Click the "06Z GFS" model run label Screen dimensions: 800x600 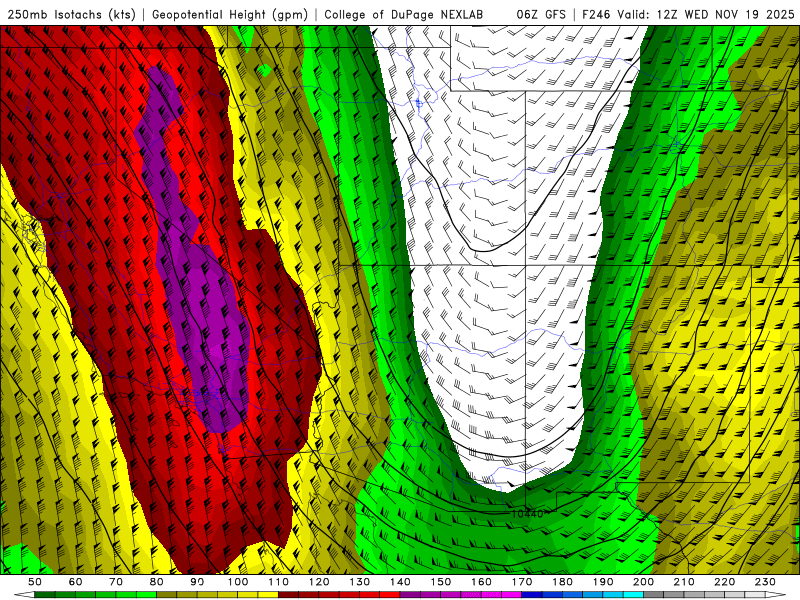(541, 15)
